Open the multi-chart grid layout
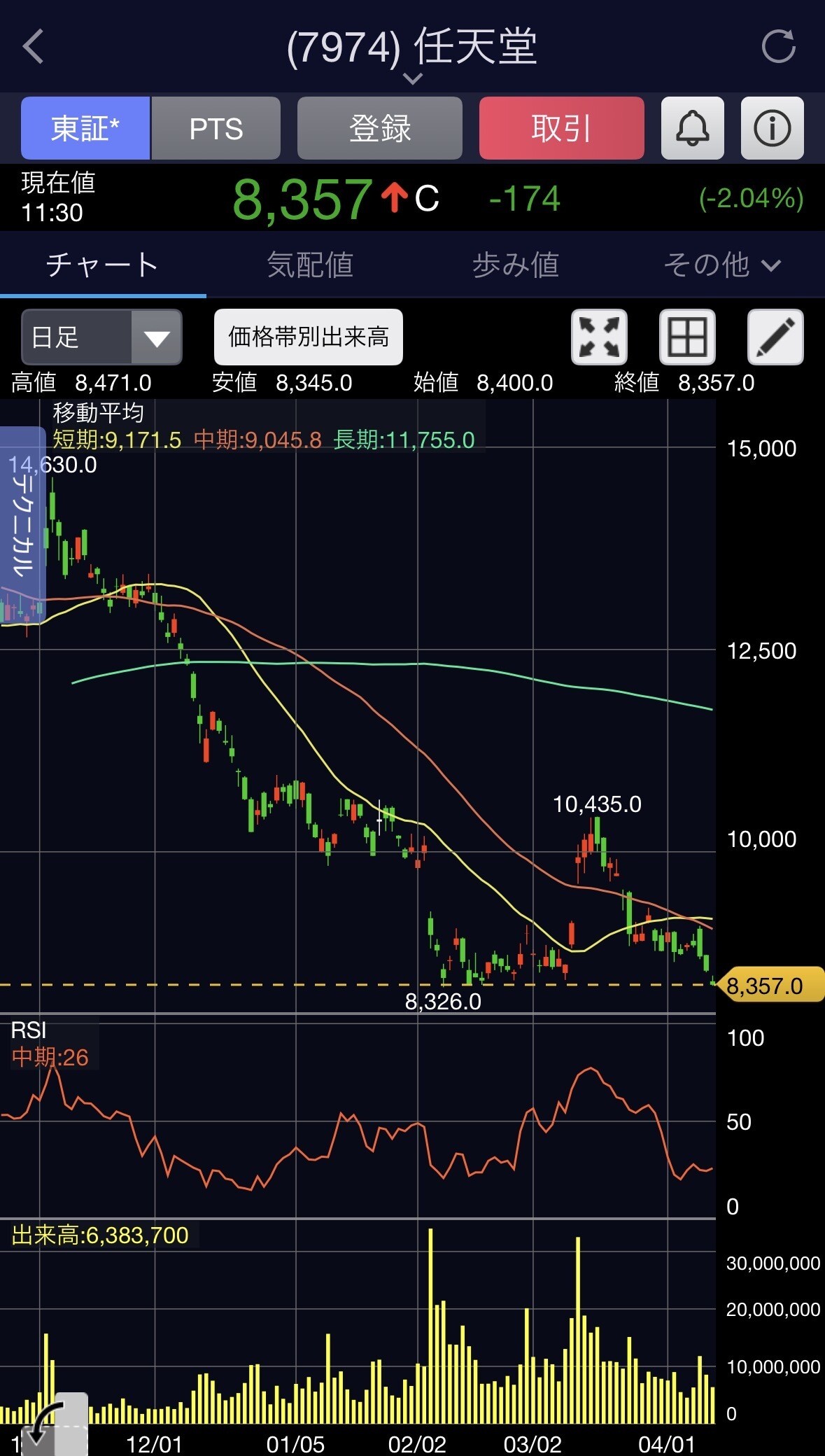The width and height of the screenshot is (825, 1456). tap(687, 337)
